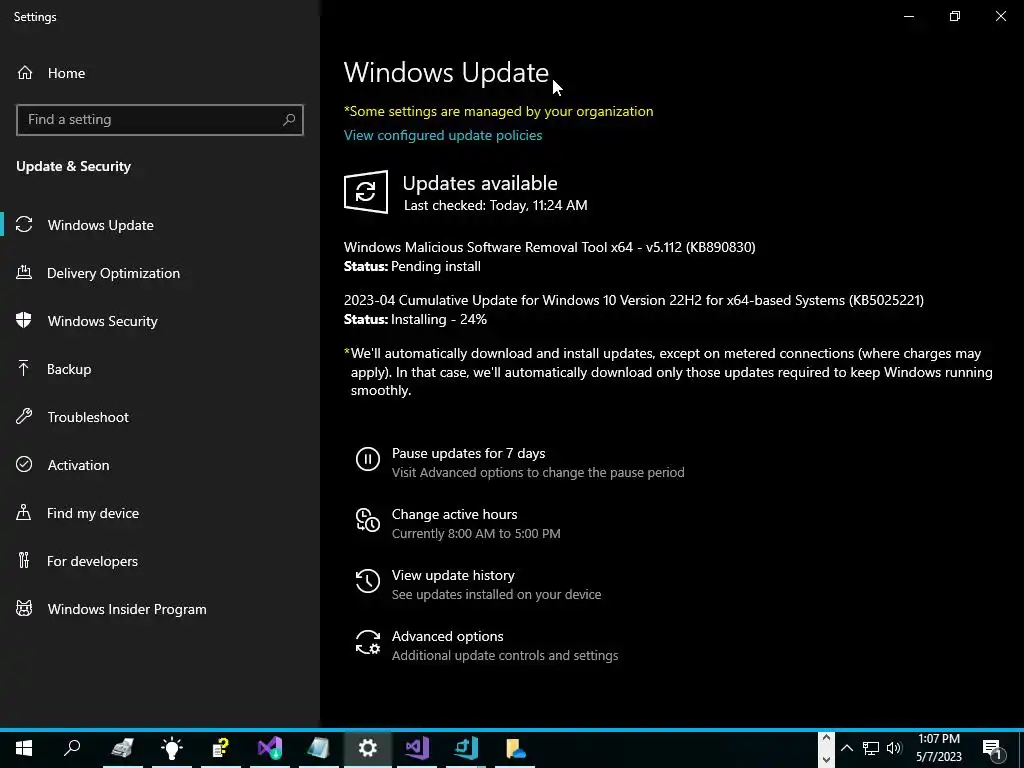Click the Windows Update sync icon in sidebar
The height and width of the screenshot is (768, 1024).
(x=24, y=225)
